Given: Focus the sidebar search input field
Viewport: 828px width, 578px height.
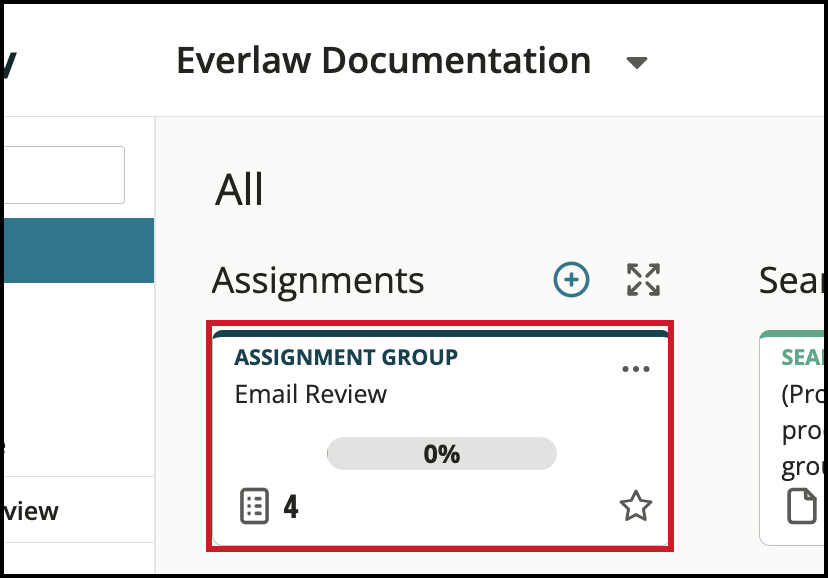Looking at the screenshot, I should (x=64, y=175).
